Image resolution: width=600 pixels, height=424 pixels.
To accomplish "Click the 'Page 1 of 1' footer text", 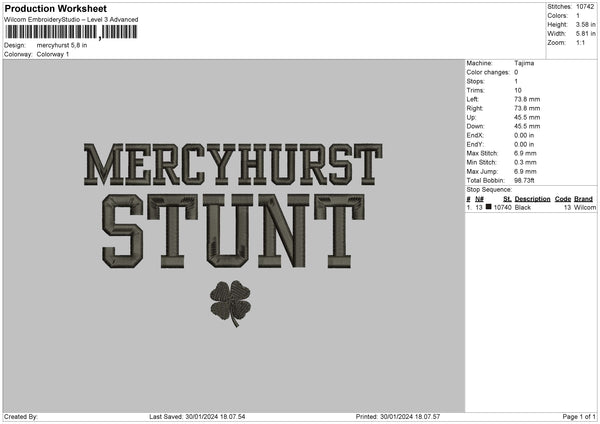I will [579, 417].
